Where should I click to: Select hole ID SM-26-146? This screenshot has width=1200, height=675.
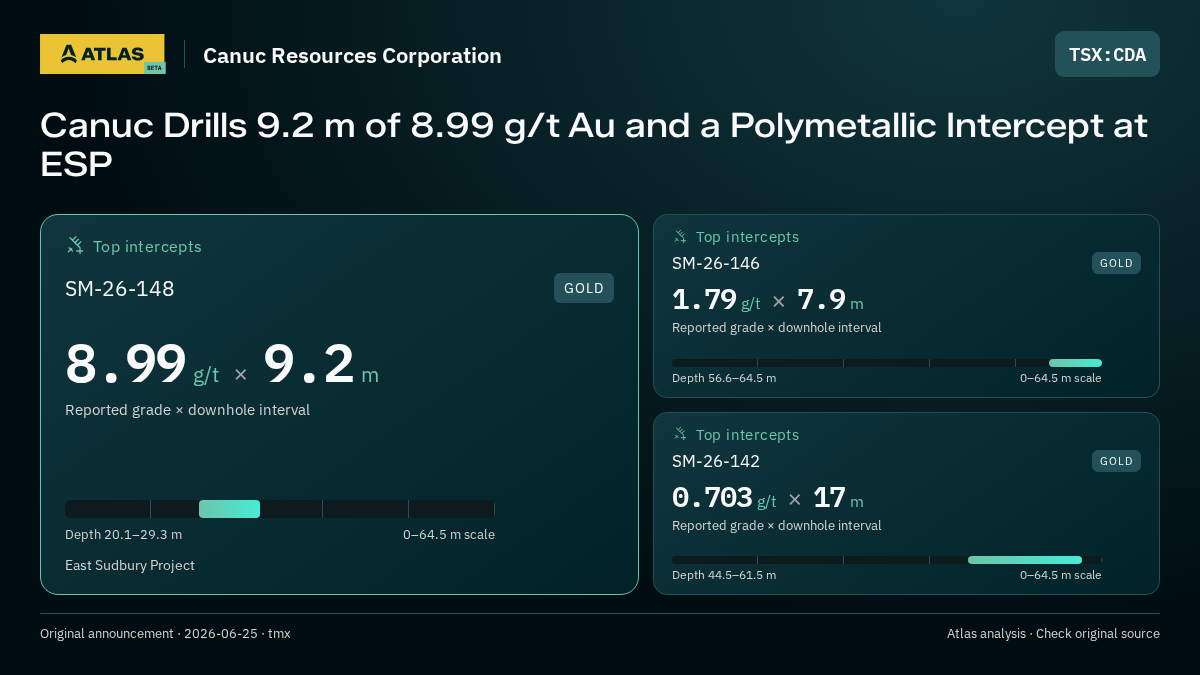pos(716,263)
